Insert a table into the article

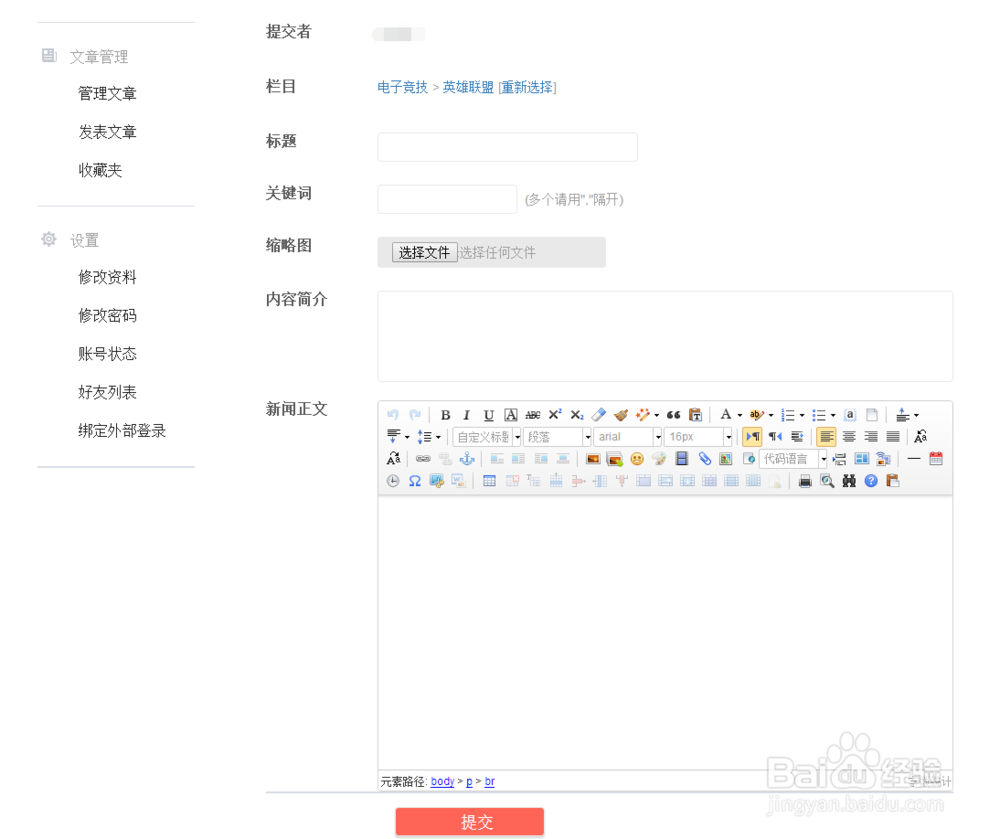[488, 480]
